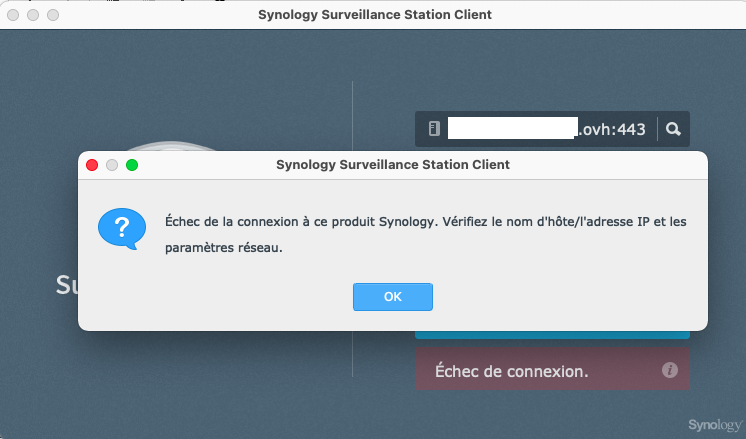Click the green zoom button on the dialog
Viewport: 746px width, 439px height.
(x=131, y=165)
